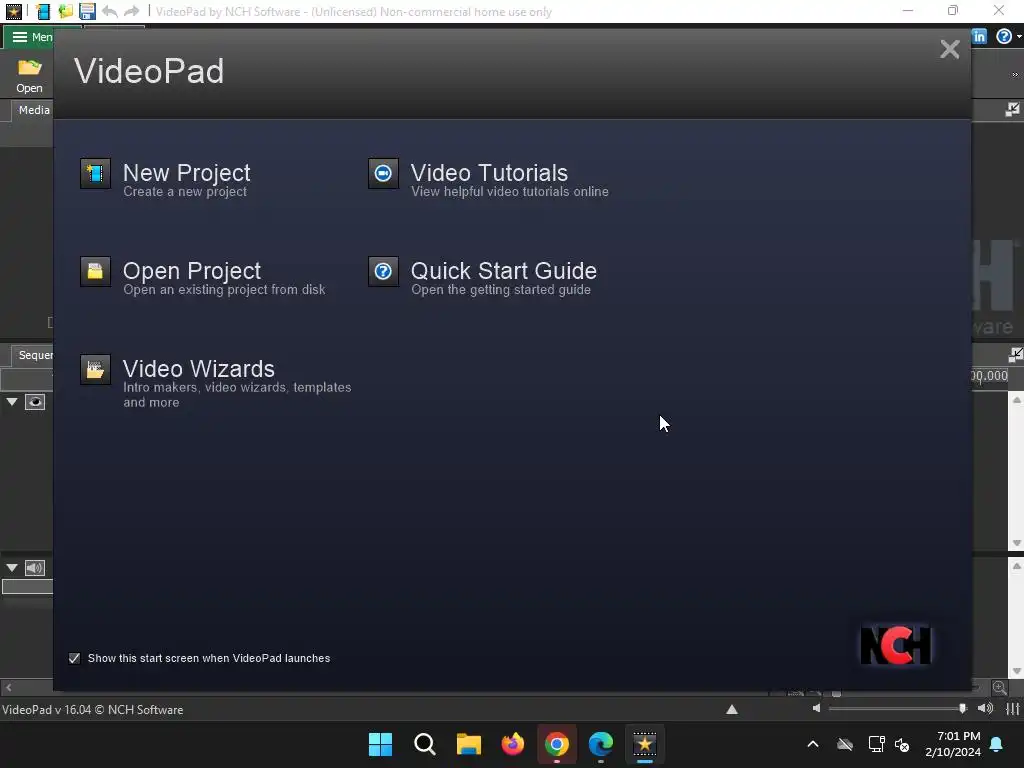Image resolution: width=1024 pixels, height=768 pixels.
Task: Open the green Menu button
Action: (x=29, y=37)
